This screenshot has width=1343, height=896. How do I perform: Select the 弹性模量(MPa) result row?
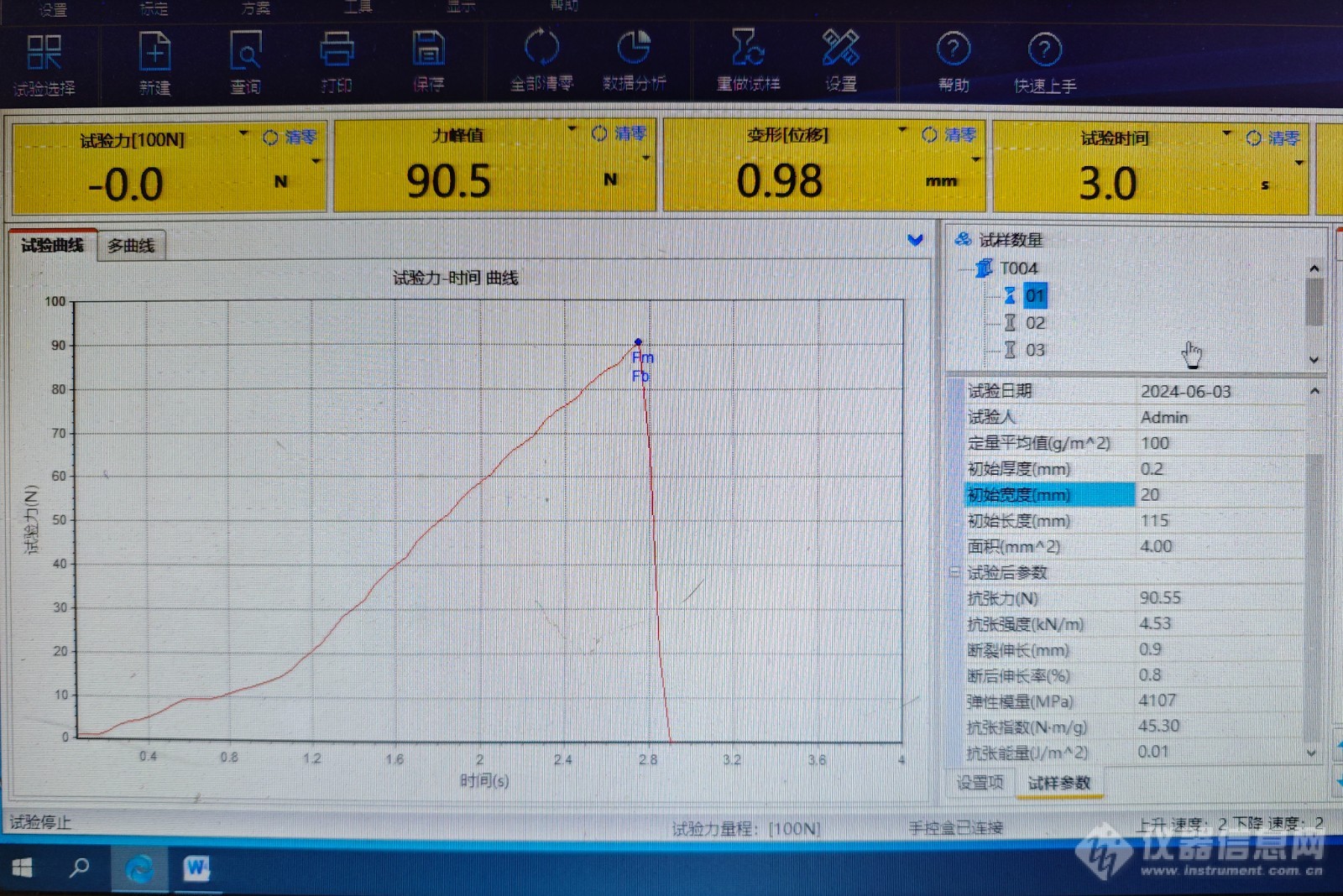tap(1135, 701)
